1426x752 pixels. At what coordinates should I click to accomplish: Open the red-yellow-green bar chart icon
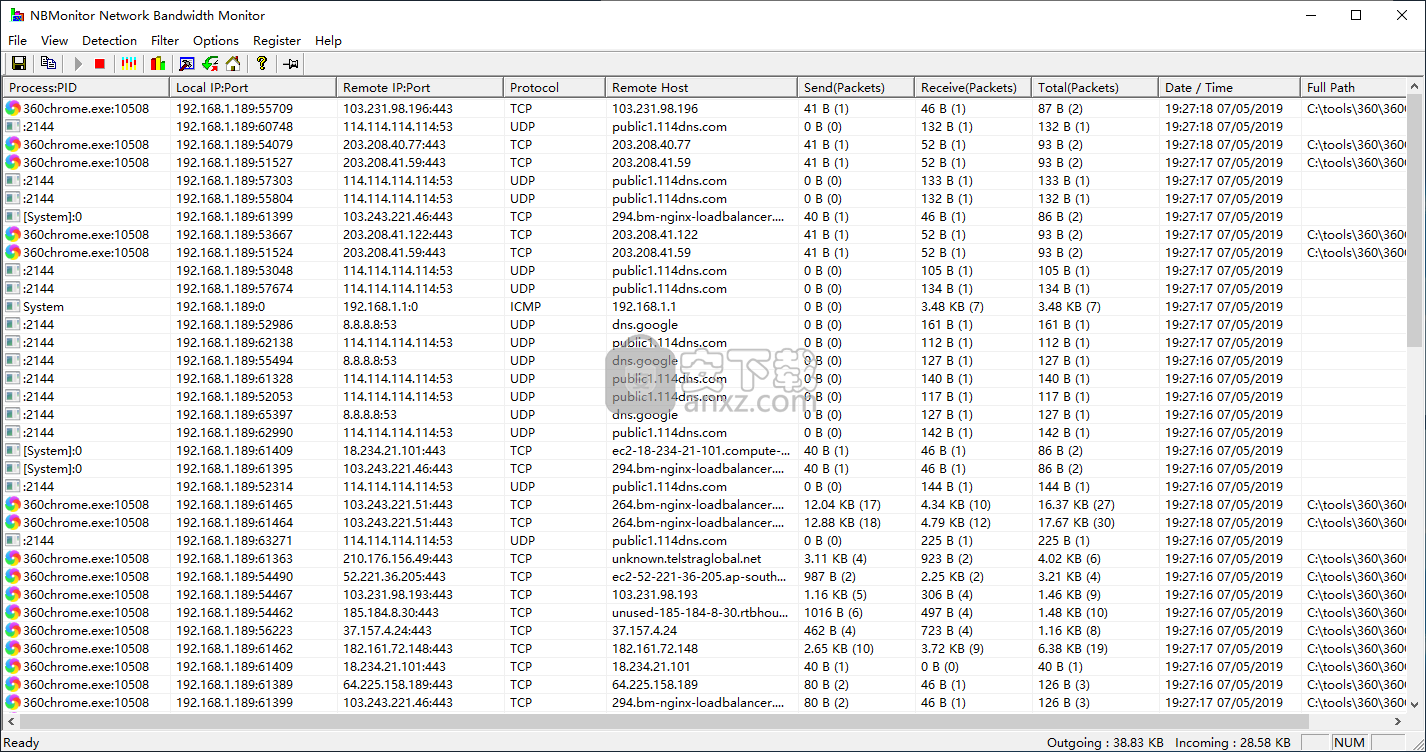pos(157,64)
